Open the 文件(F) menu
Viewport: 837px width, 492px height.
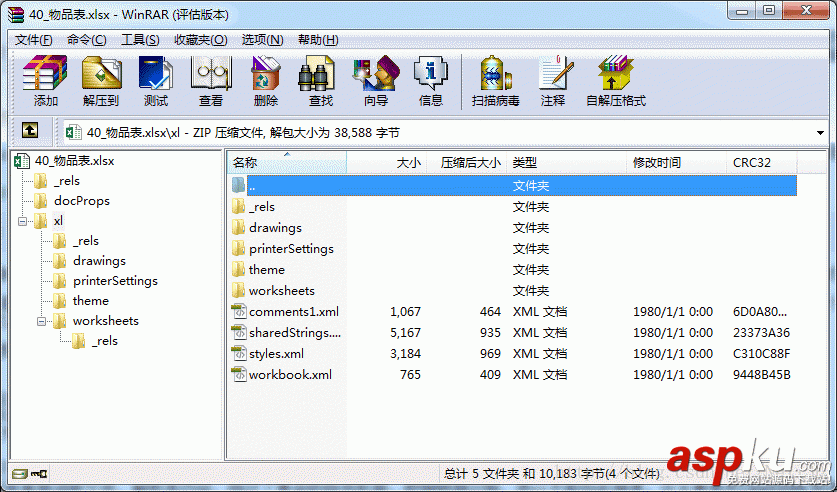click(x=34, y=40)
